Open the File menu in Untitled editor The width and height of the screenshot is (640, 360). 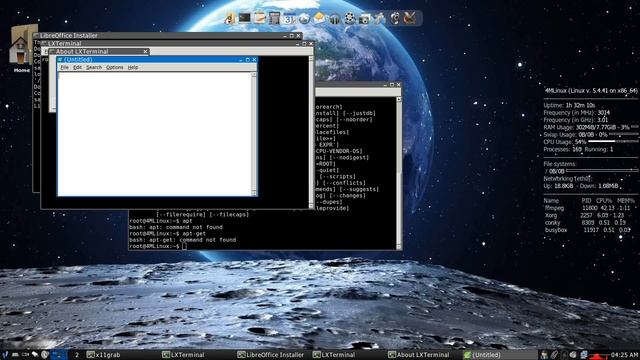point(64,67)
